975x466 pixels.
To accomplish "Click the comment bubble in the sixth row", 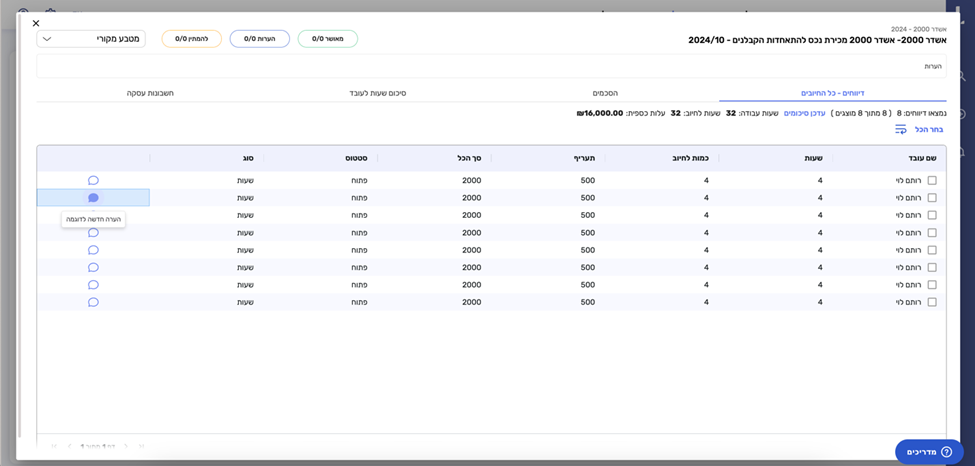I will [x=93, y=267].
